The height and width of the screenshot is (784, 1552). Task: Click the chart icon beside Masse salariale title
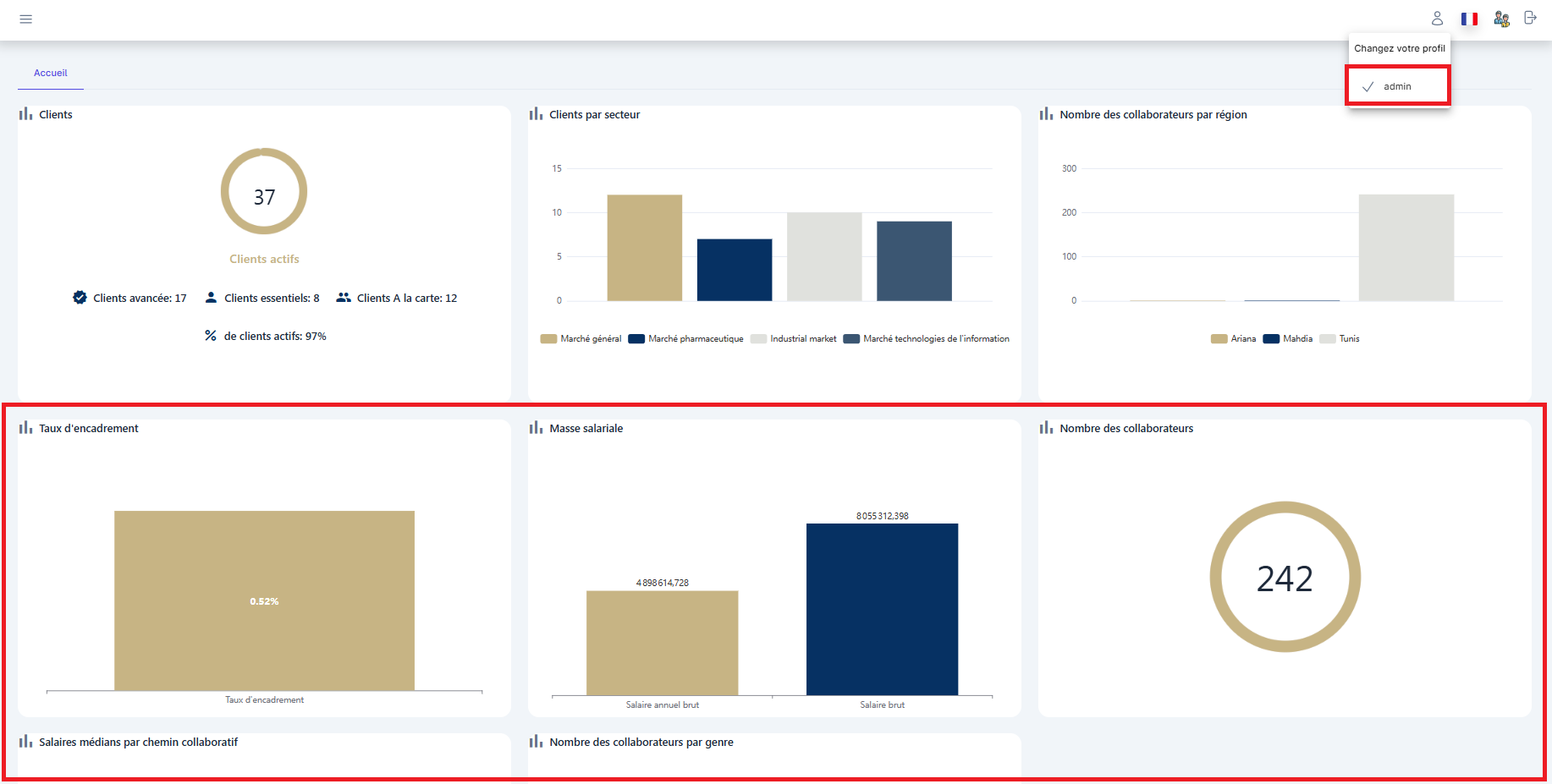click(x=536, y=428)
